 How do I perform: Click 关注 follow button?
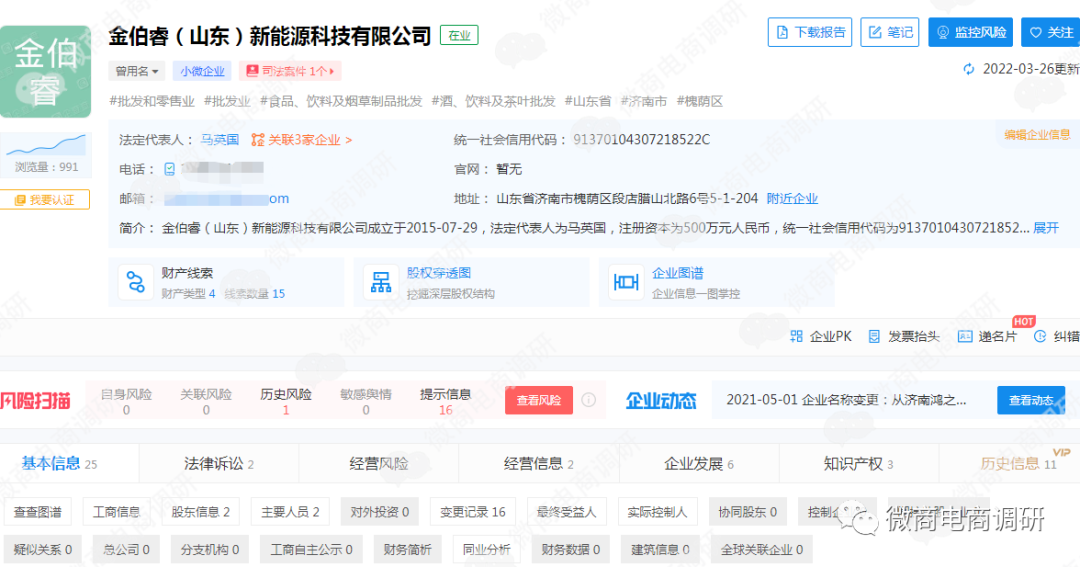click(1051, 32)
